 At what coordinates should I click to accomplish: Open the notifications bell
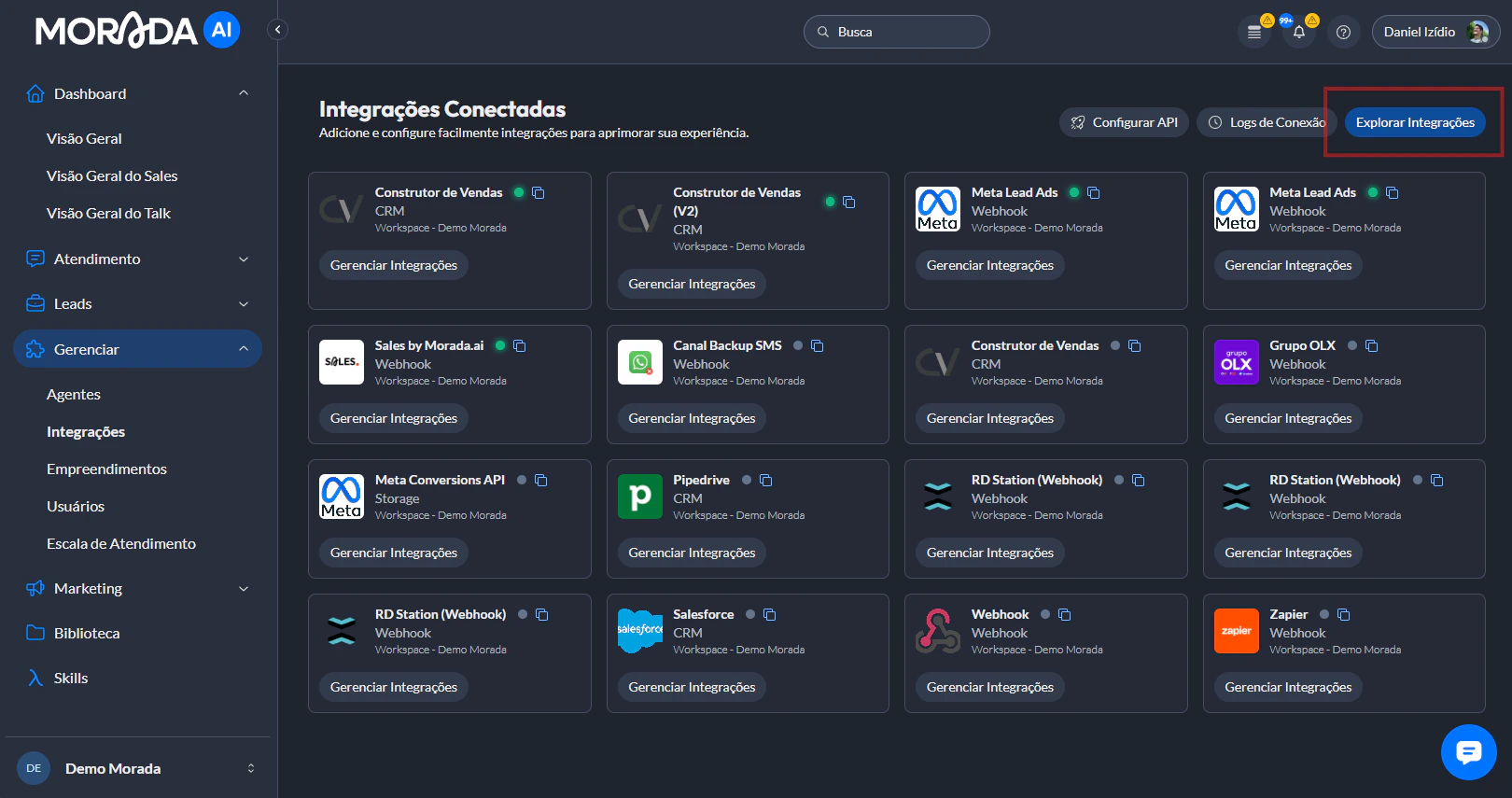[1299, 32]
